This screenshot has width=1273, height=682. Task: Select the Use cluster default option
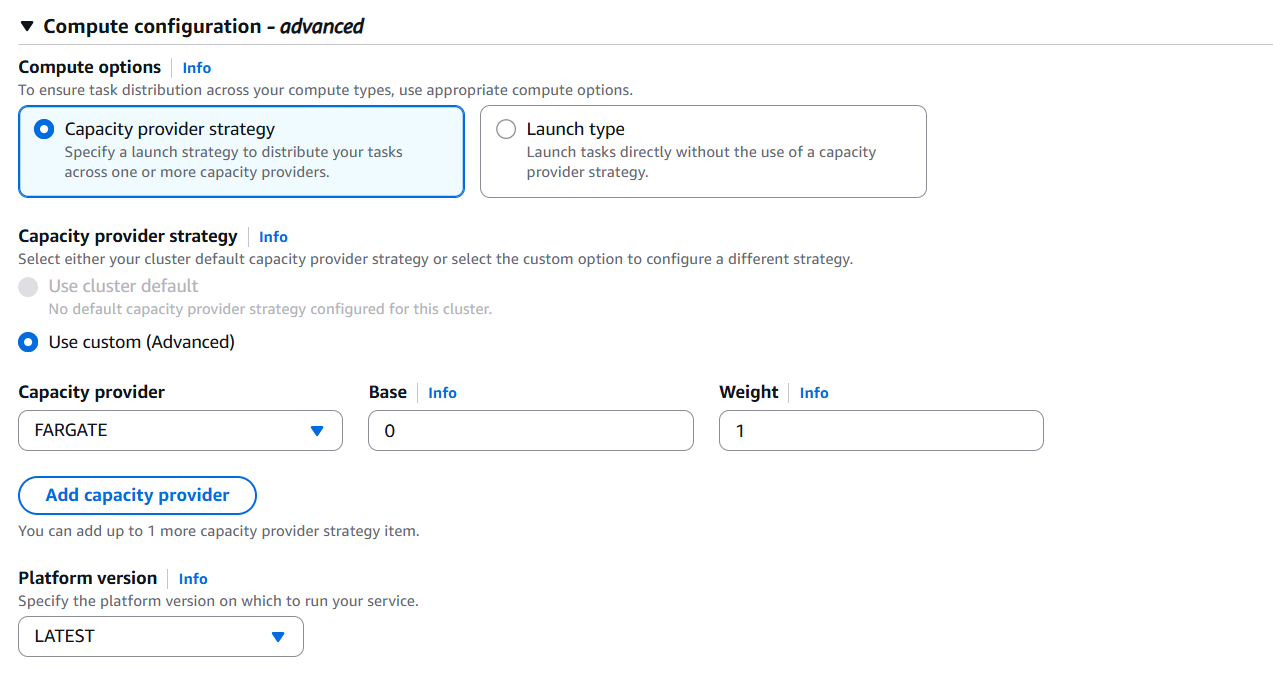pyautogui.click(x=28, y=287)
